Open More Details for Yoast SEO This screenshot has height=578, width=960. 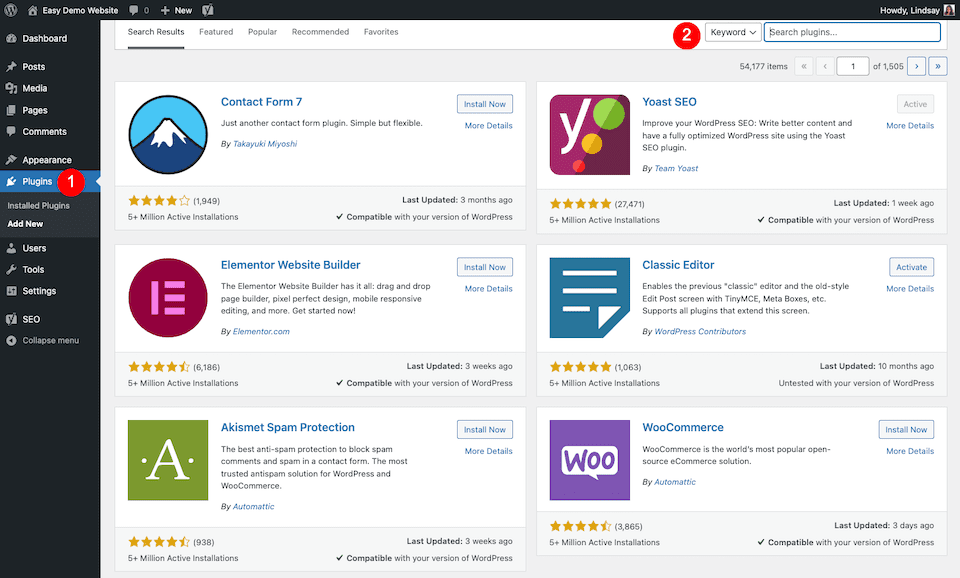pos(910,125)
